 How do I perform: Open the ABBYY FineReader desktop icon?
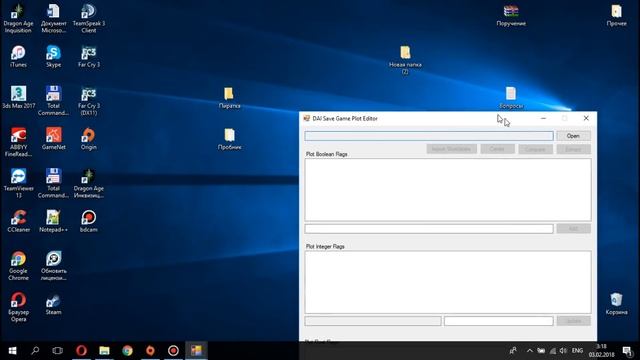[x=18, y=142]
